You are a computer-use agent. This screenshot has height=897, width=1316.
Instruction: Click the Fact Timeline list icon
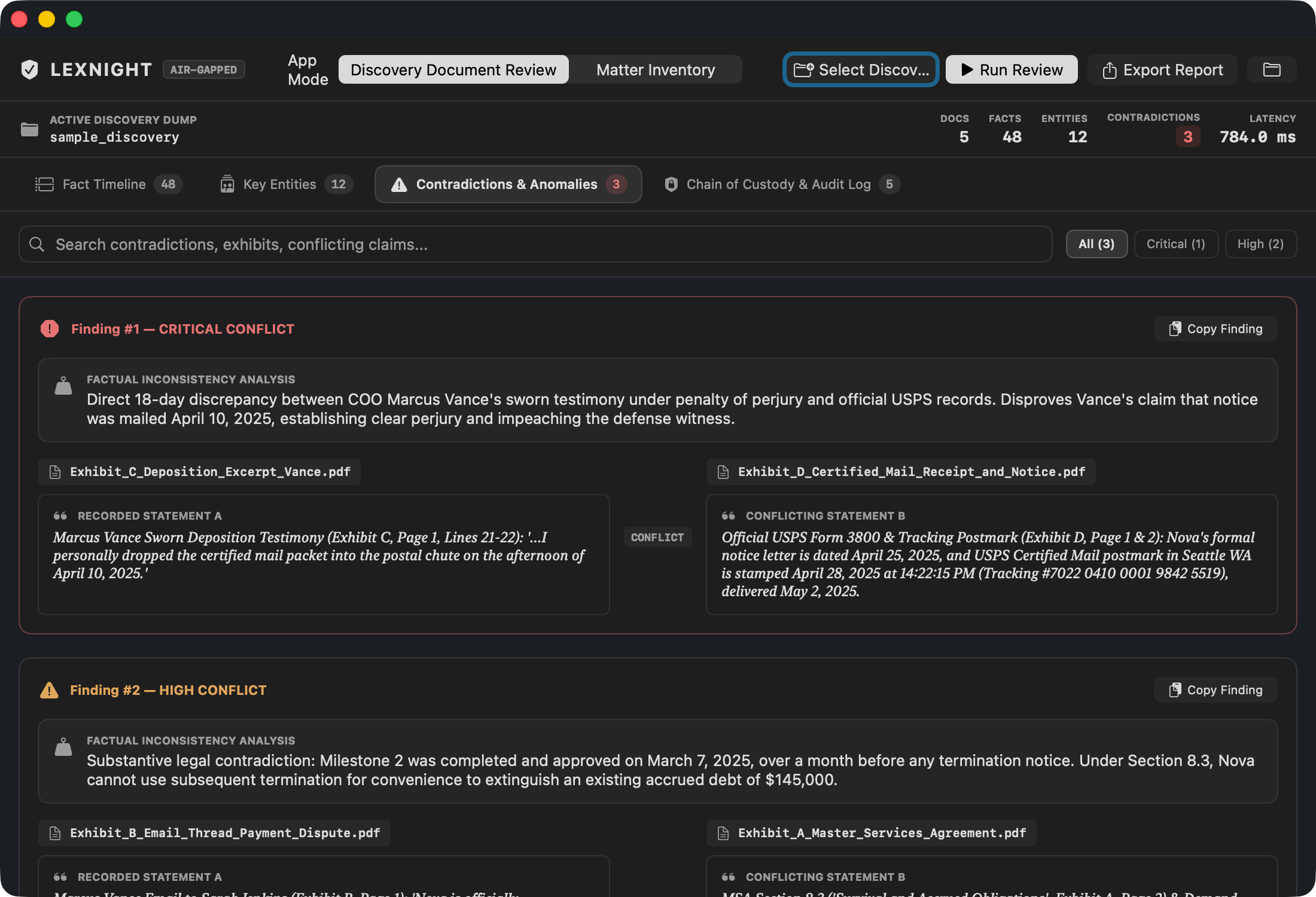[44, 184]
